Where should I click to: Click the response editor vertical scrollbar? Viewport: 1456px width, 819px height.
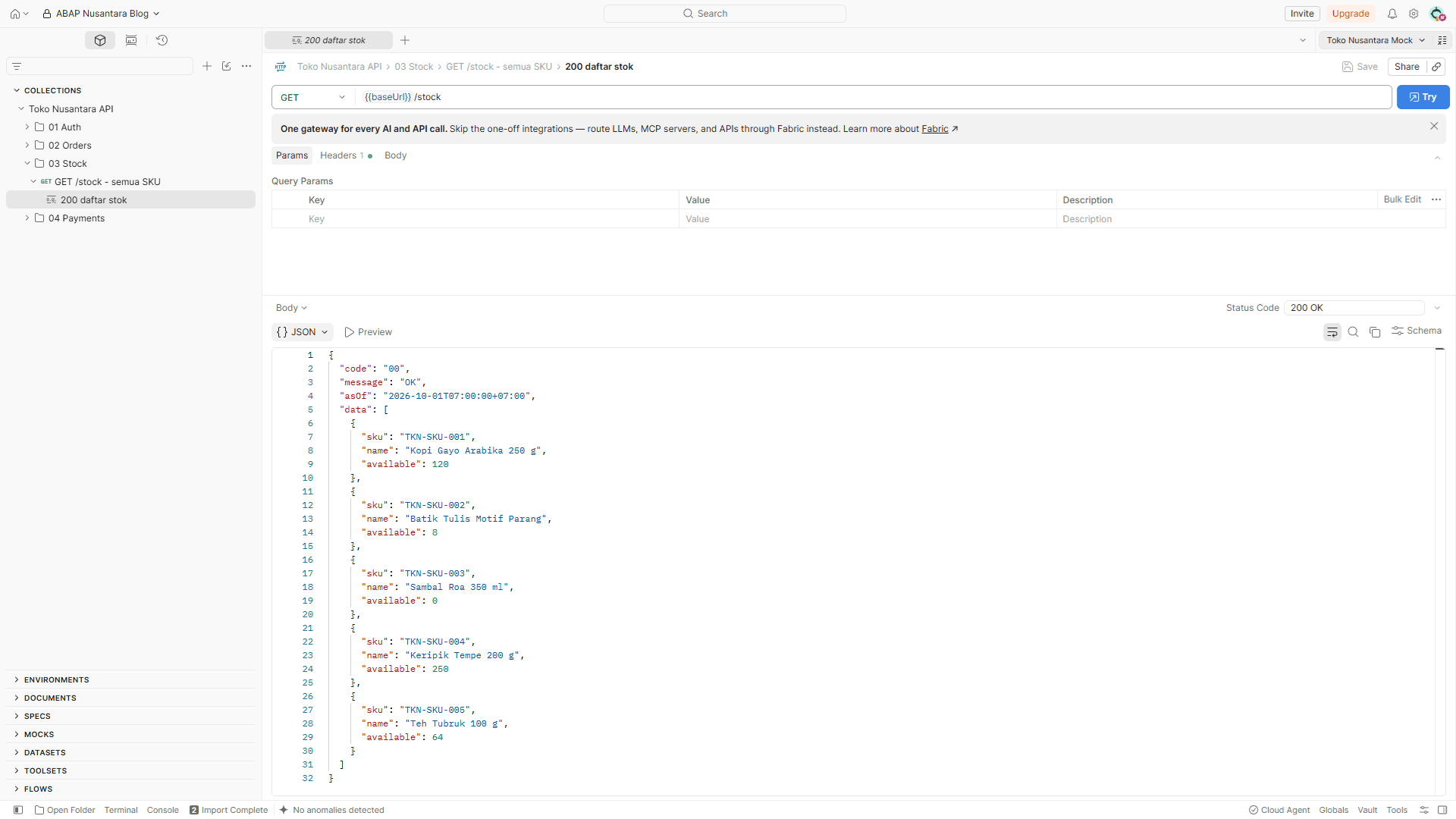(x=1440, y=572)
